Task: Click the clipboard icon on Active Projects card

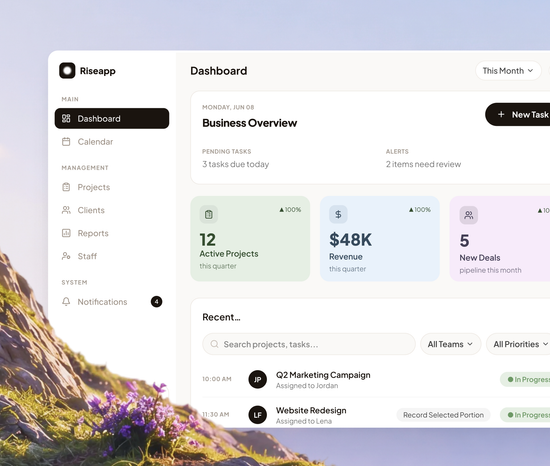Action: [x=209, y=214]
